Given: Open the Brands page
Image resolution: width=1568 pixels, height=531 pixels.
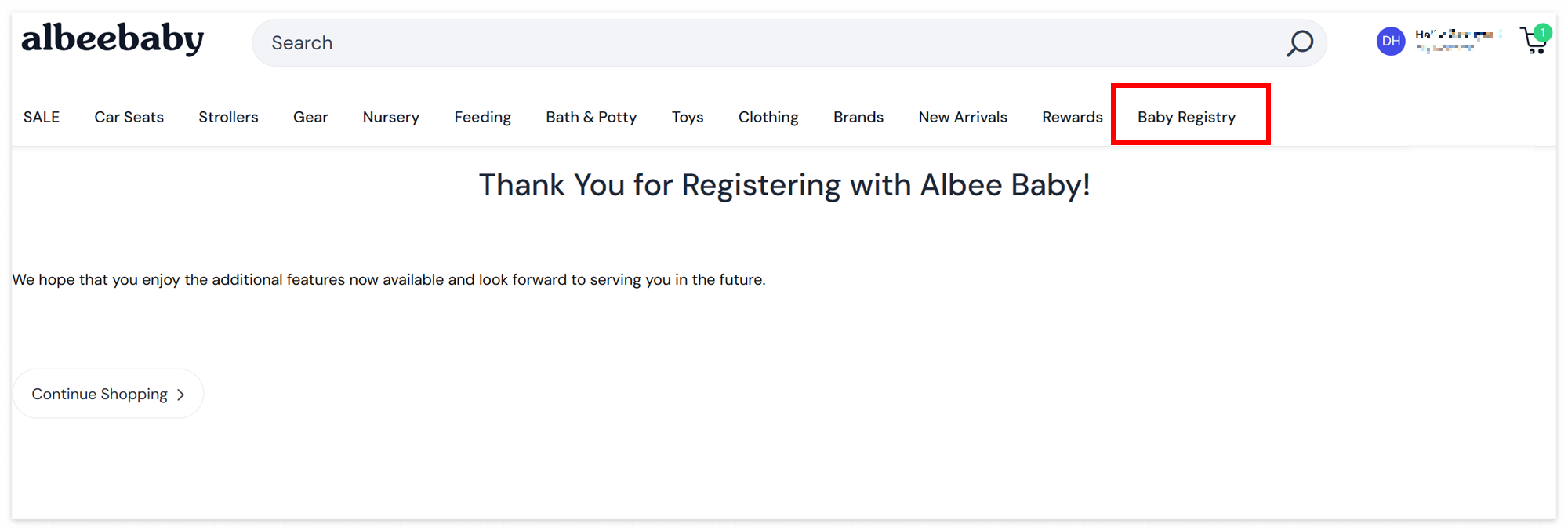Looking at the screenshot, I should [x=858, y=117].
